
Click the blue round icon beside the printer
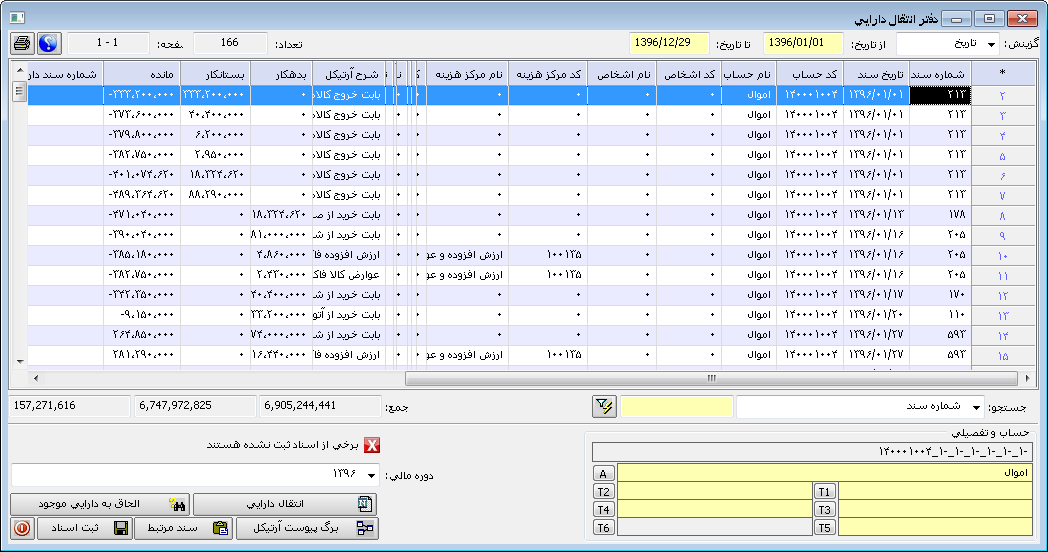(x=49, y=43)
